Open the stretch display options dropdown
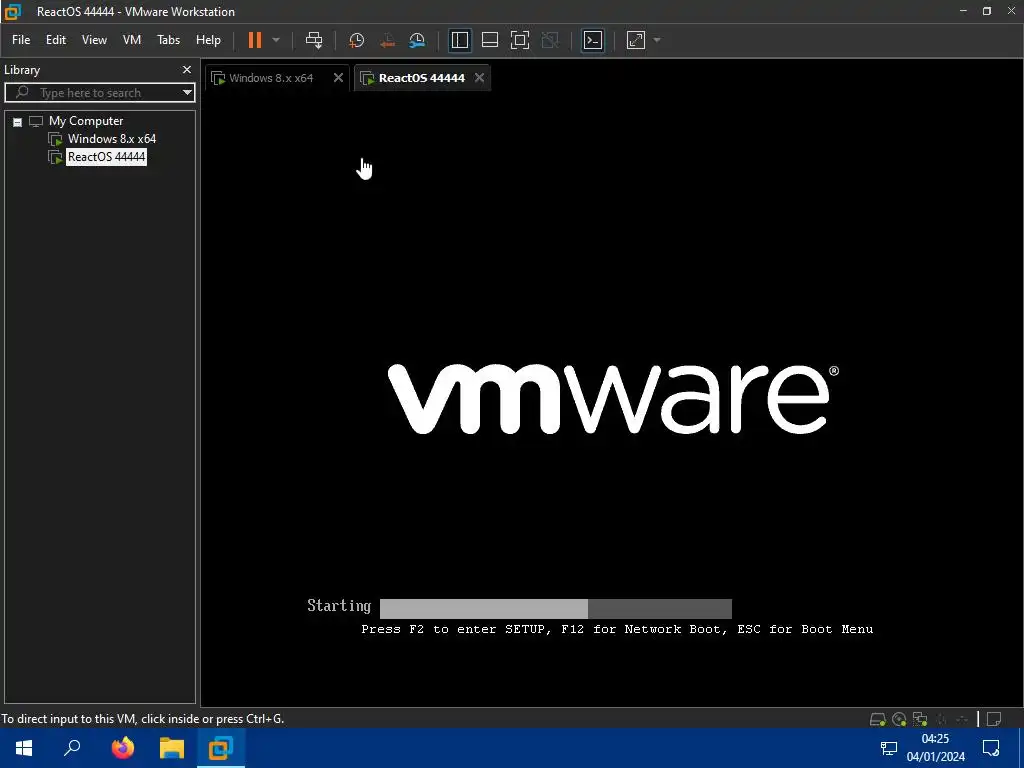Image resolution: width=1024 pixels, height=768 pixels. (657, 40)
